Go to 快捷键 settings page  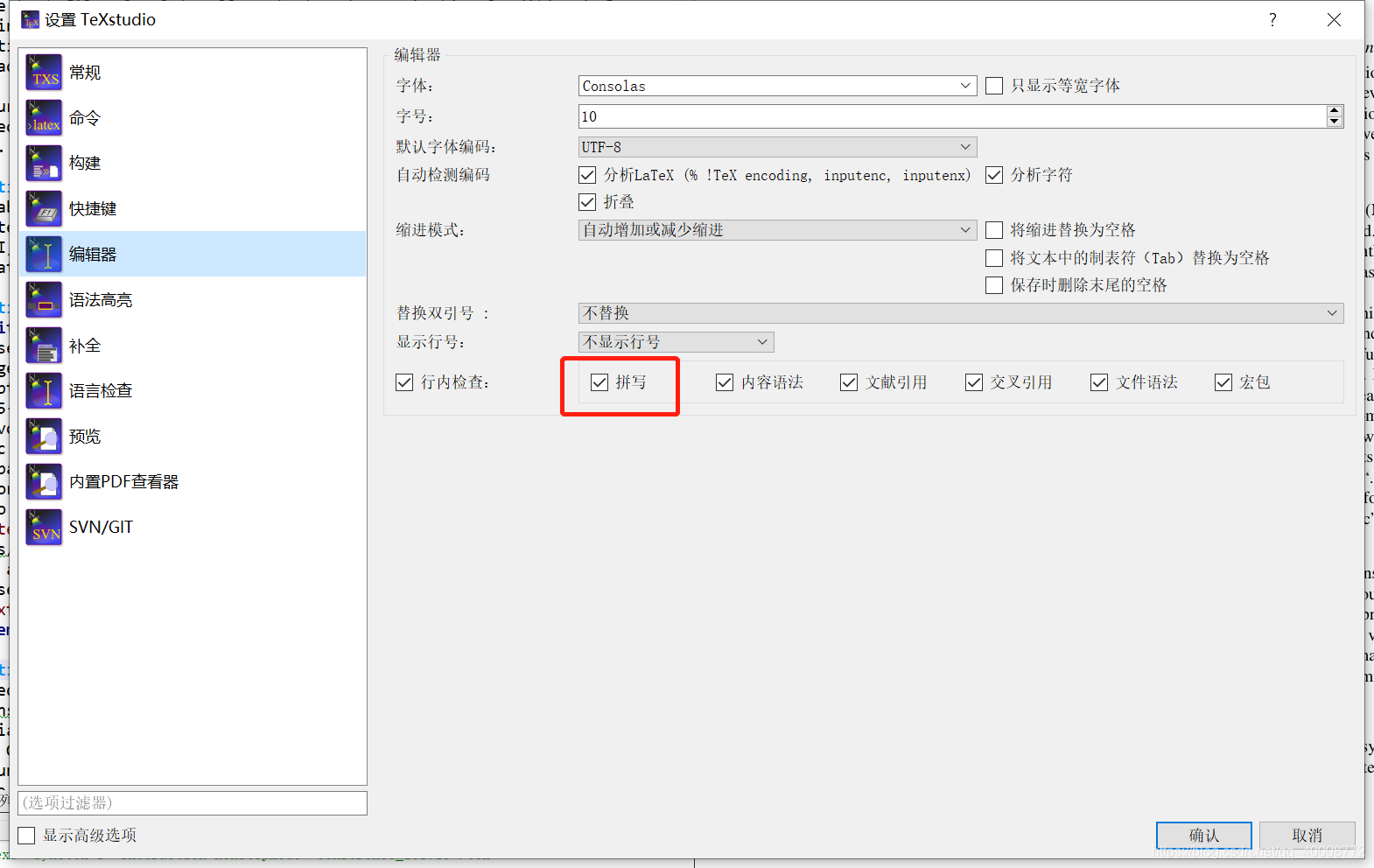[193, 208]
